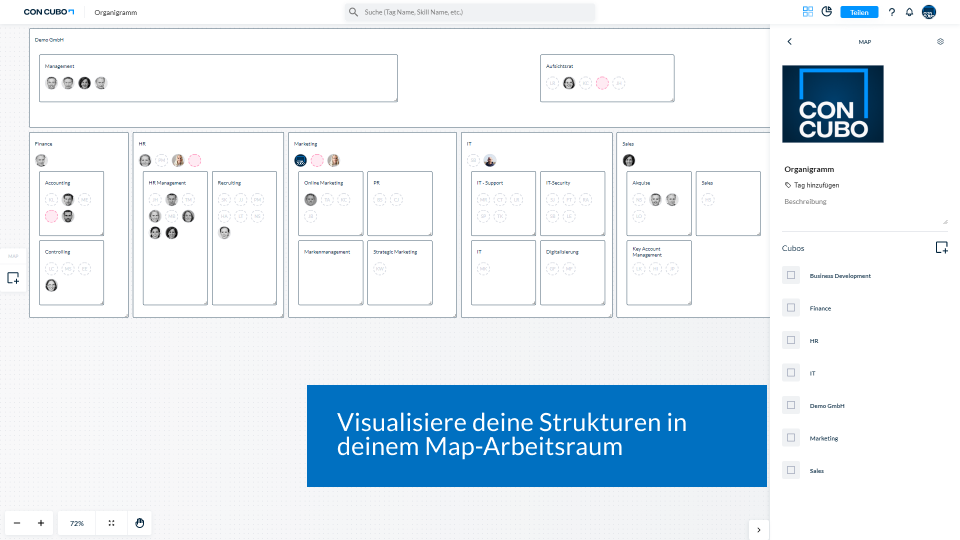Click the Strategic Marketing cubo label
960x540 pixels.
point(395,252)
